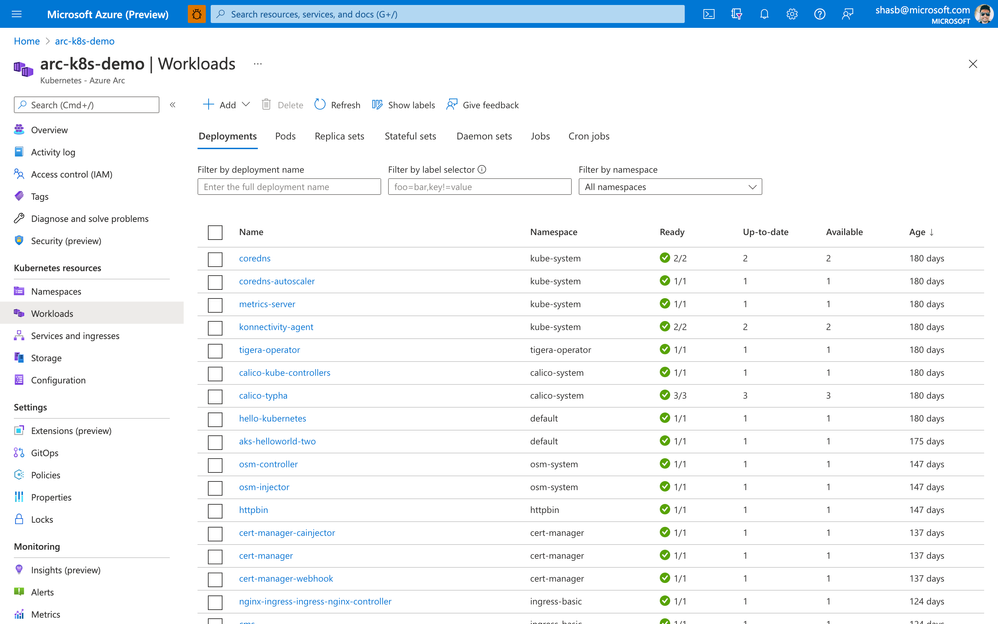Go to Home in the breadcrumb
The image size is (998, 624).
point(27,41)
